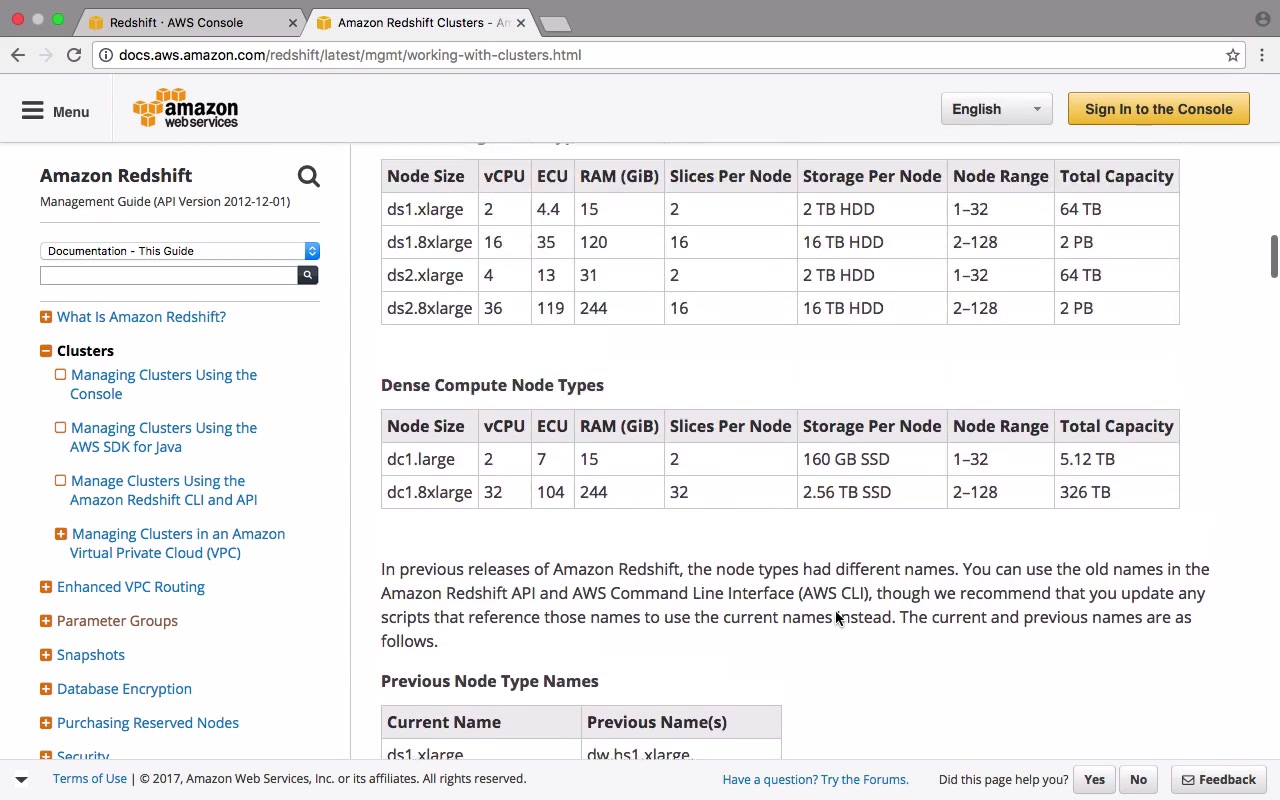Open Documentation - This Guide dropdown
Image resolution: width=1280 pixels, height=800 pixels.
click(180, 251)
